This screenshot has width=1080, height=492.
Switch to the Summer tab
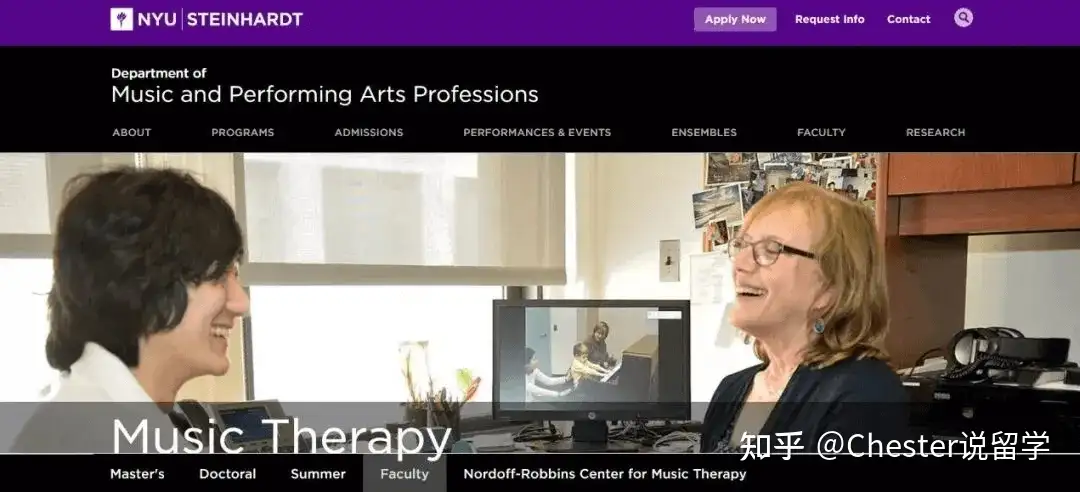pyautogui.click(x=318, y=474)
